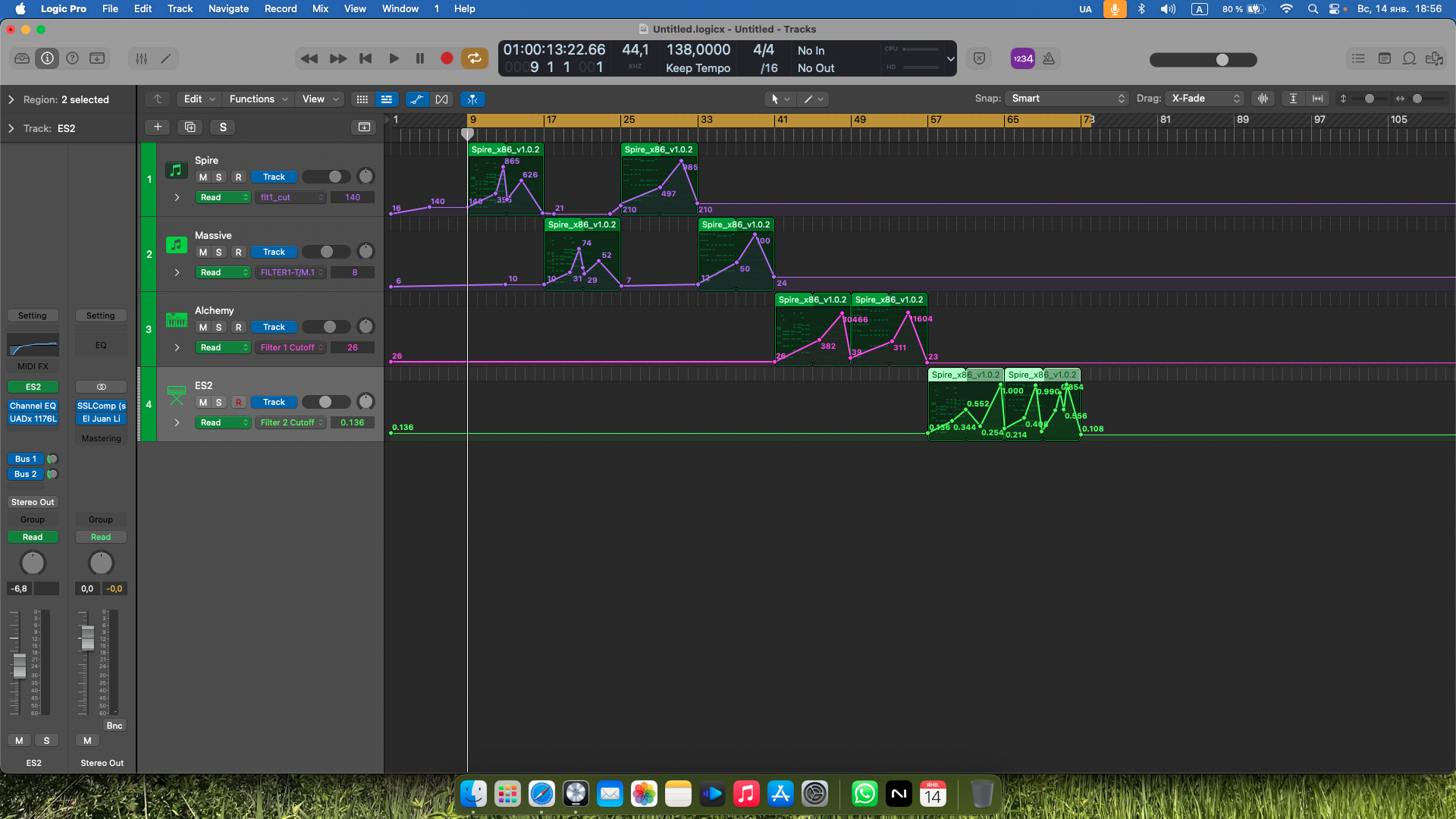Toggle Show Automation button

point(416,99)
